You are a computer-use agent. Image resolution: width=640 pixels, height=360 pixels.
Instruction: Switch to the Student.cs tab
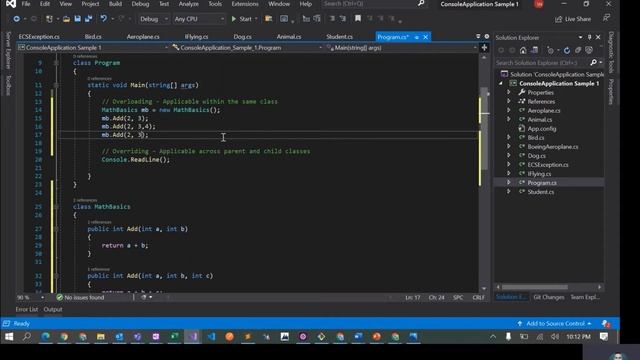(339, 37)
